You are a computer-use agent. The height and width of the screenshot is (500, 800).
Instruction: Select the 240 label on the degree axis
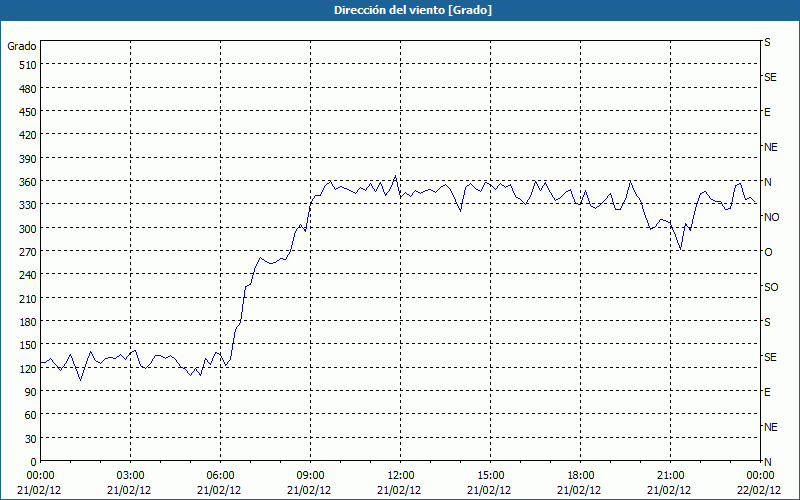[29, 276]
